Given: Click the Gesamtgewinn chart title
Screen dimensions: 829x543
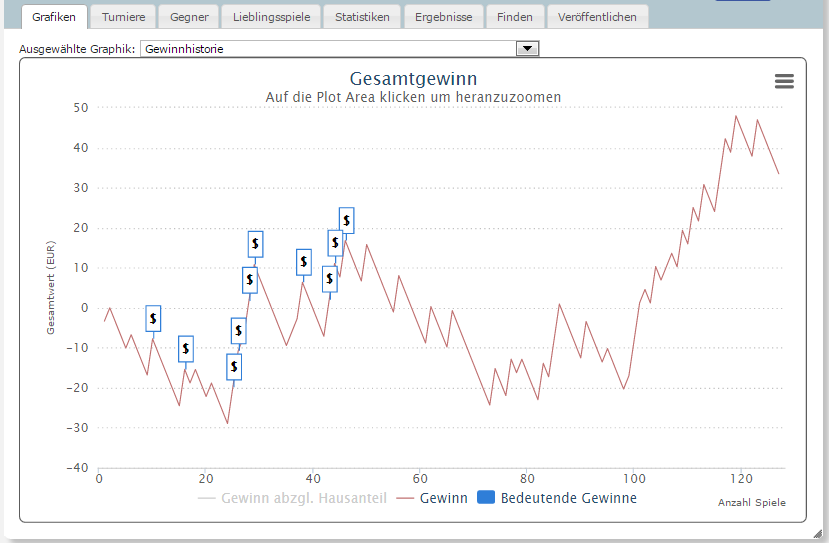Looking at the screenshot, I should 413,79.
